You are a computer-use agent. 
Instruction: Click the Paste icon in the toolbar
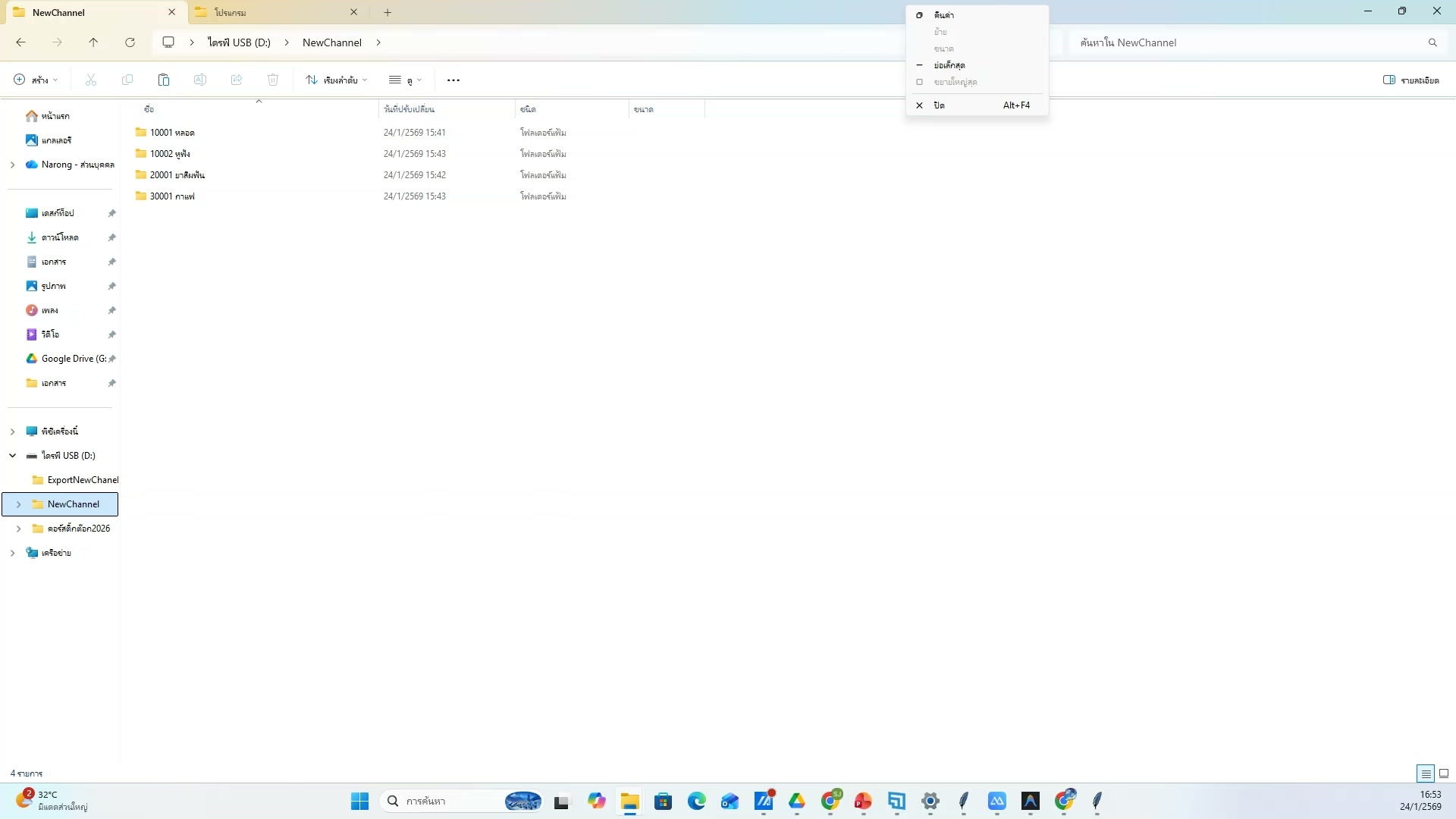click(163, 80)
